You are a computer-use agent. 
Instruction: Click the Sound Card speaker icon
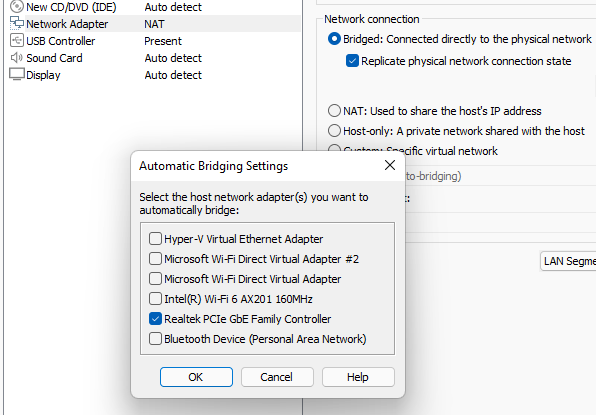[17, 57]
